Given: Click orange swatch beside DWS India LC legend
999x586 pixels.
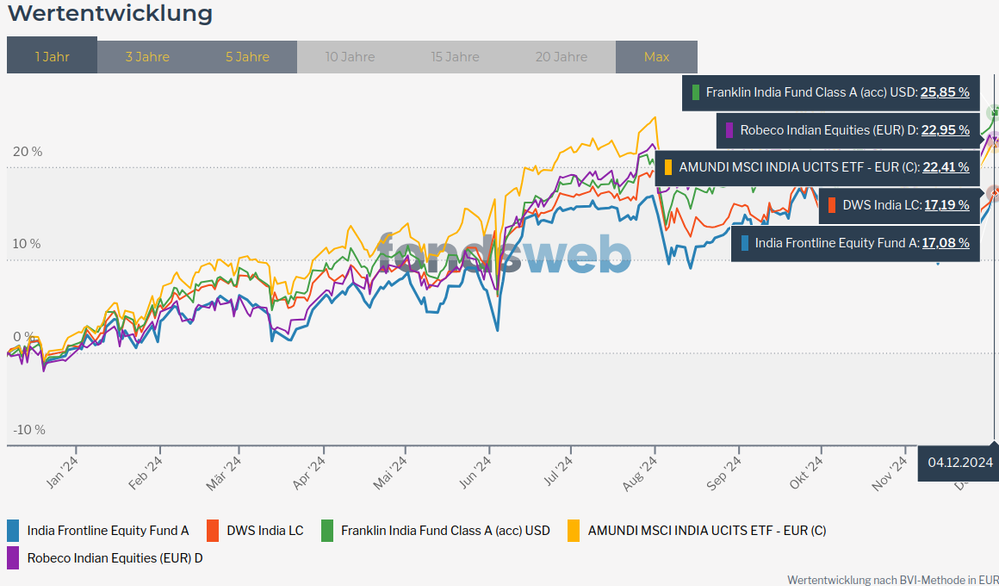Looking at the screenshot, I should coord(212,530).
